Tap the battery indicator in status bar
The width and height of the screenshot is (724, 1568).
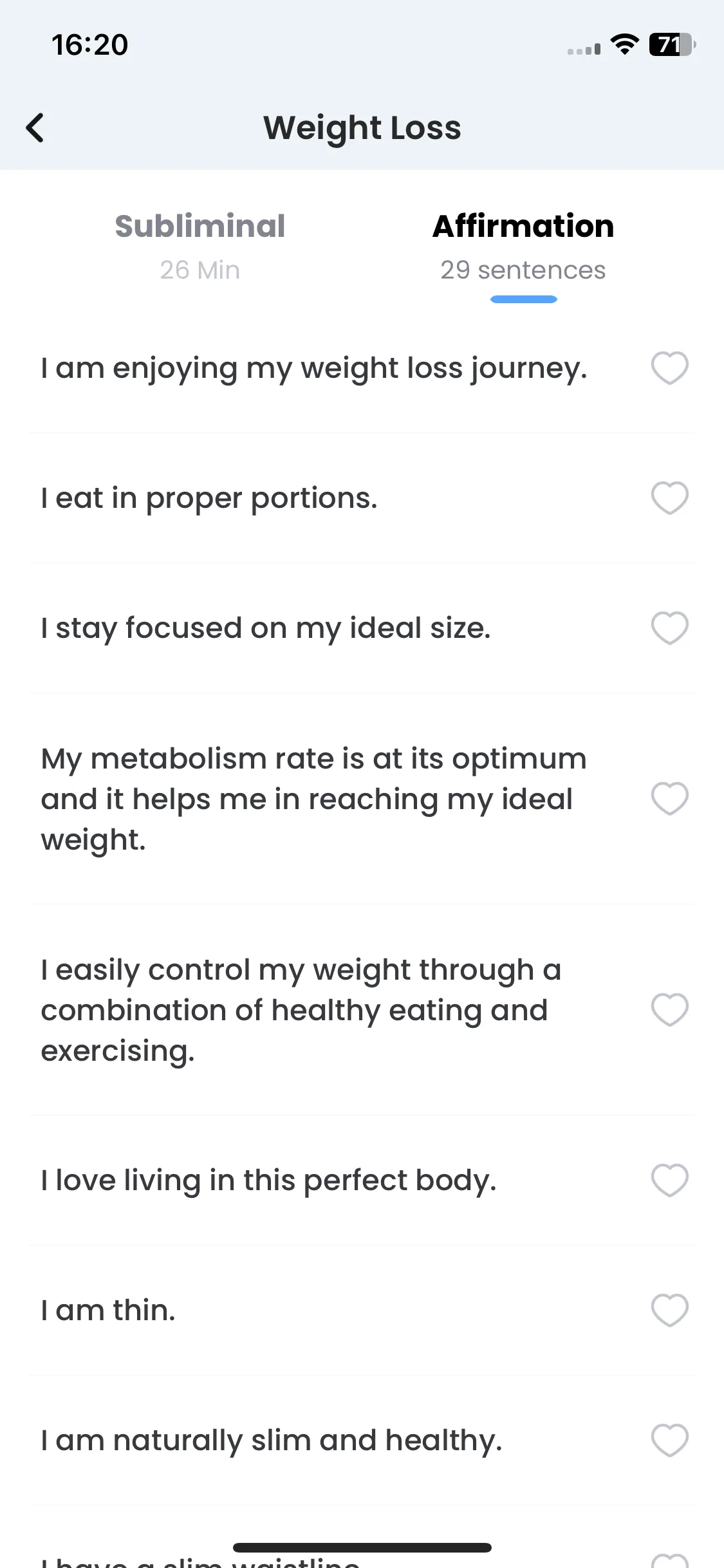(x=672, y=44)
